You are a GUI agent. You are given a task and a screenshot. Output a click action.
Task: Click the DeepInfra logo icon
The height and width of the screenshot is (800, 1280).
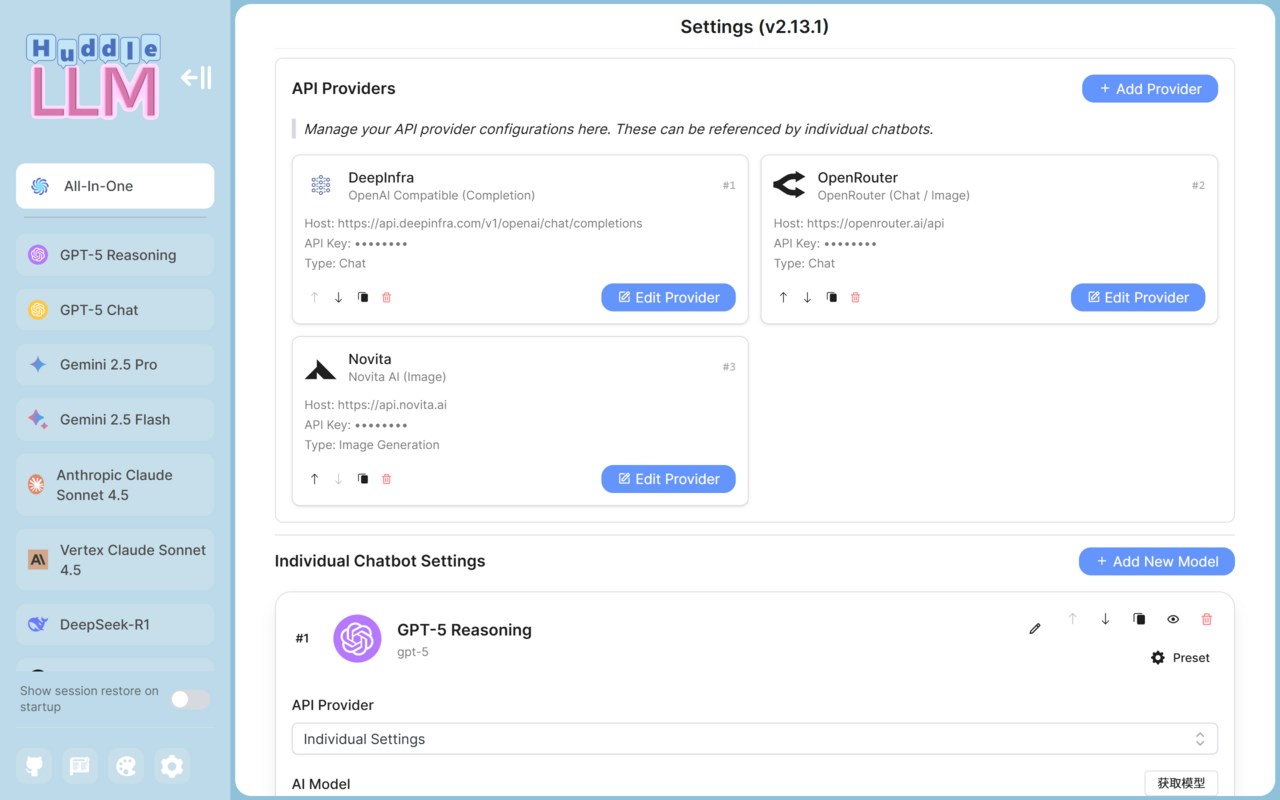click(321, 185)
